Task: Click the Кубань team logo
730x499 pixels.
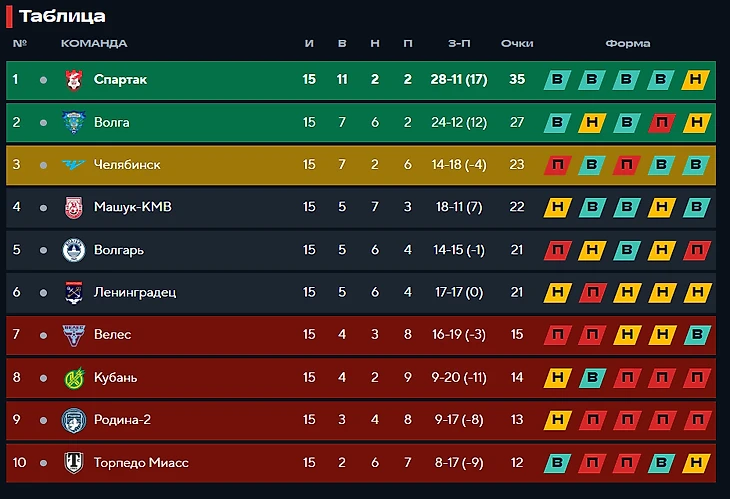Action: [74, 377]
